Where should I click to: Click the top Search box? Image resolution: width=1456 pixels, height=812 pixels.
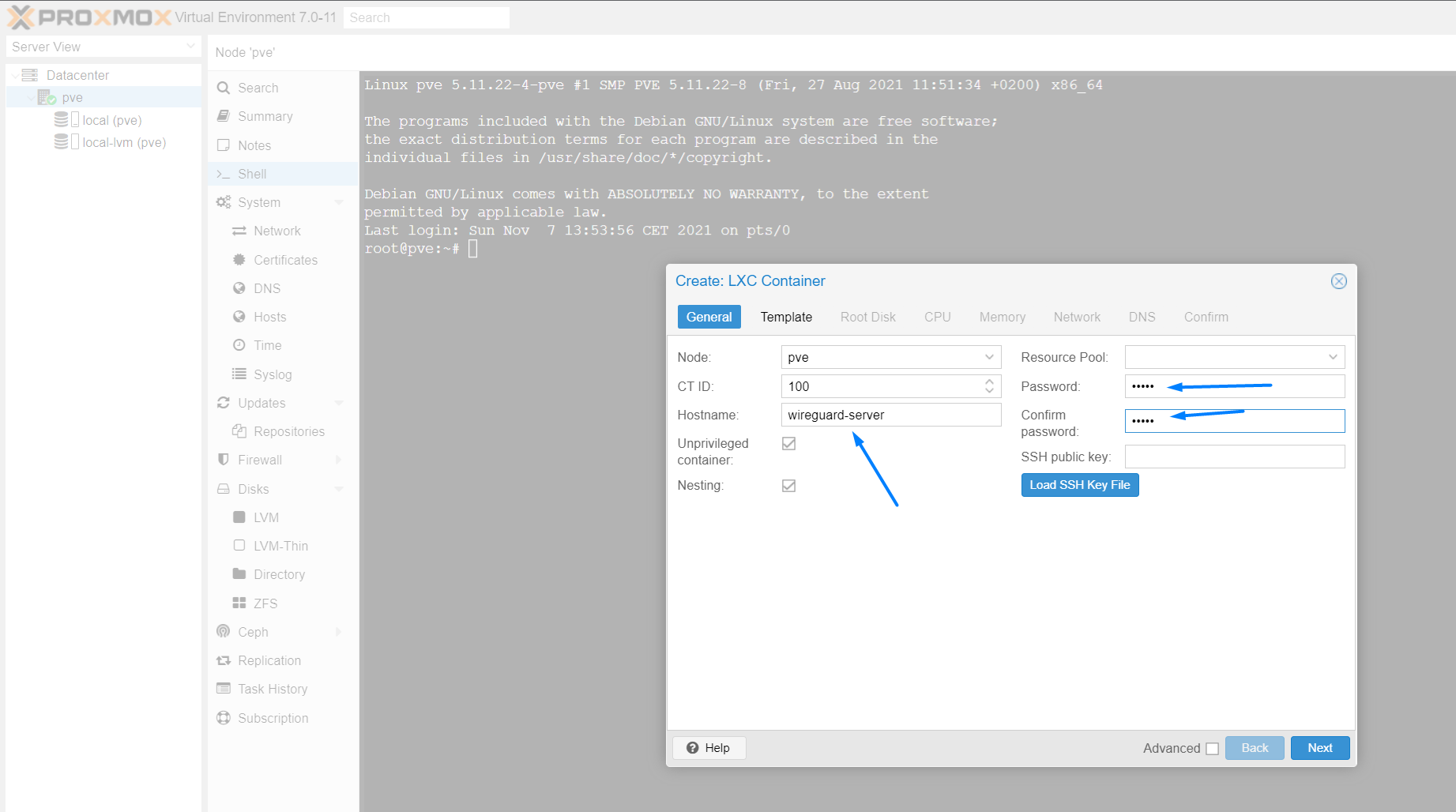tap(426, 17)
